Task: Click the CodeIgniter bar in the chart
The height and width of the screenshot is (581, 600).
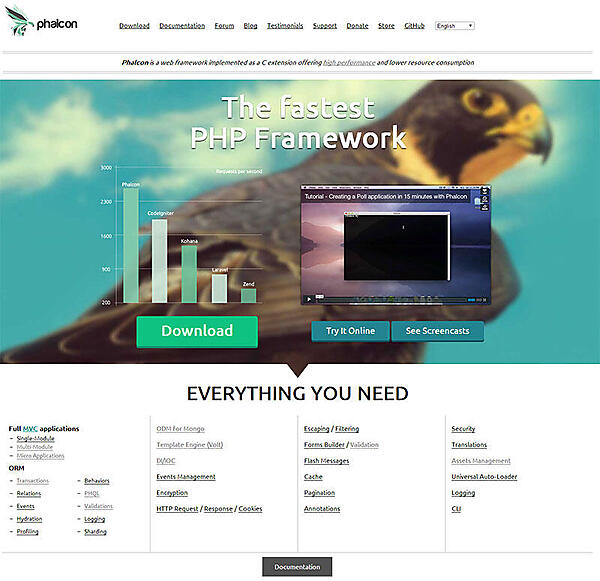Action: point(160,261)
